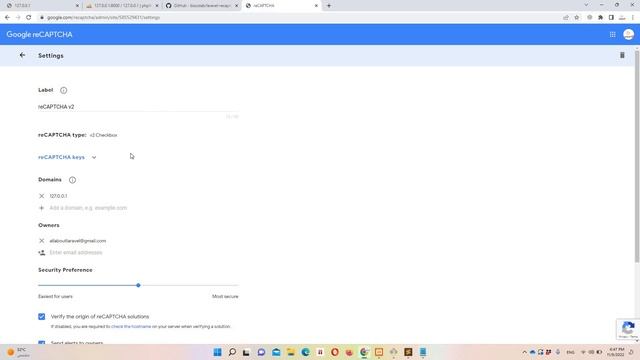This screenshot has width=640, height=360.
Task: Set security slider to Easiest for users end
Action: tap(39, 285)
